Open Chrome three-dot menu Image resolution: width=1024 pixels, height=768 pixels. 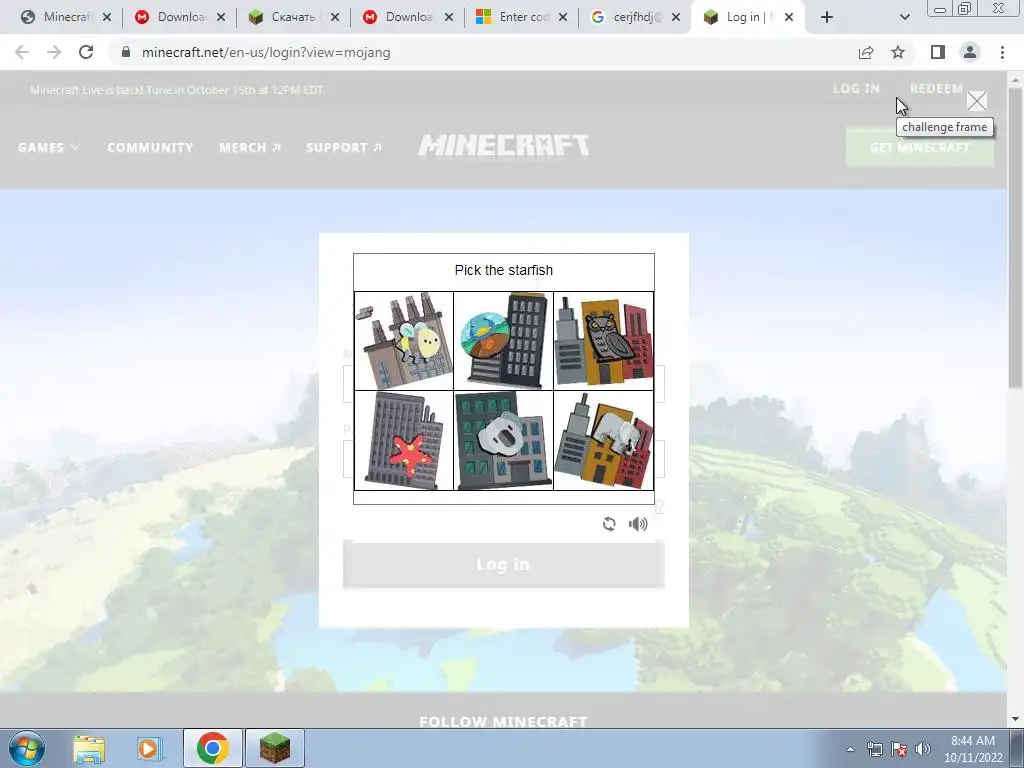1002,52
